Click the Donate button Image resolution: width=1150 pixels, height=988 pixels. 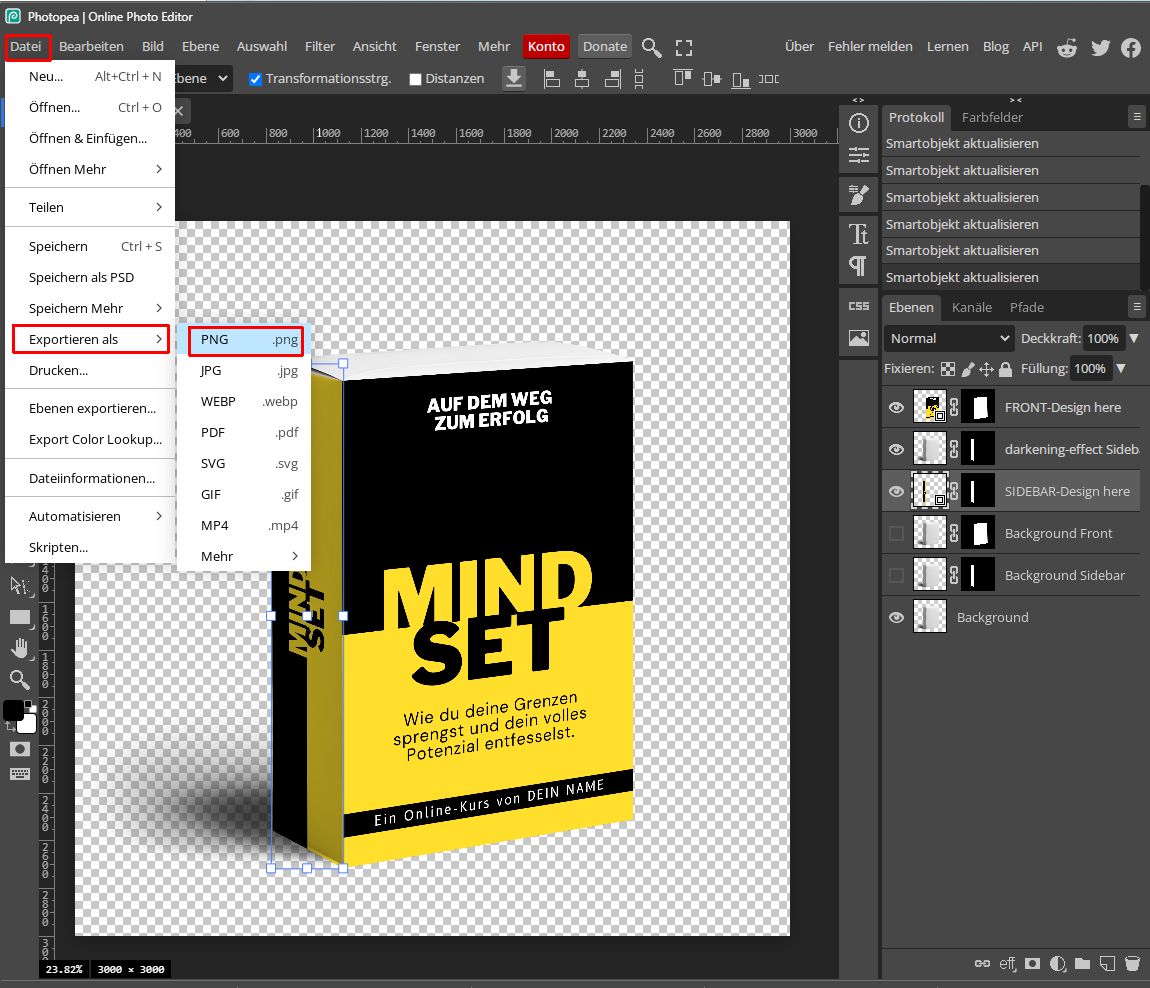(x=604, y=46)
